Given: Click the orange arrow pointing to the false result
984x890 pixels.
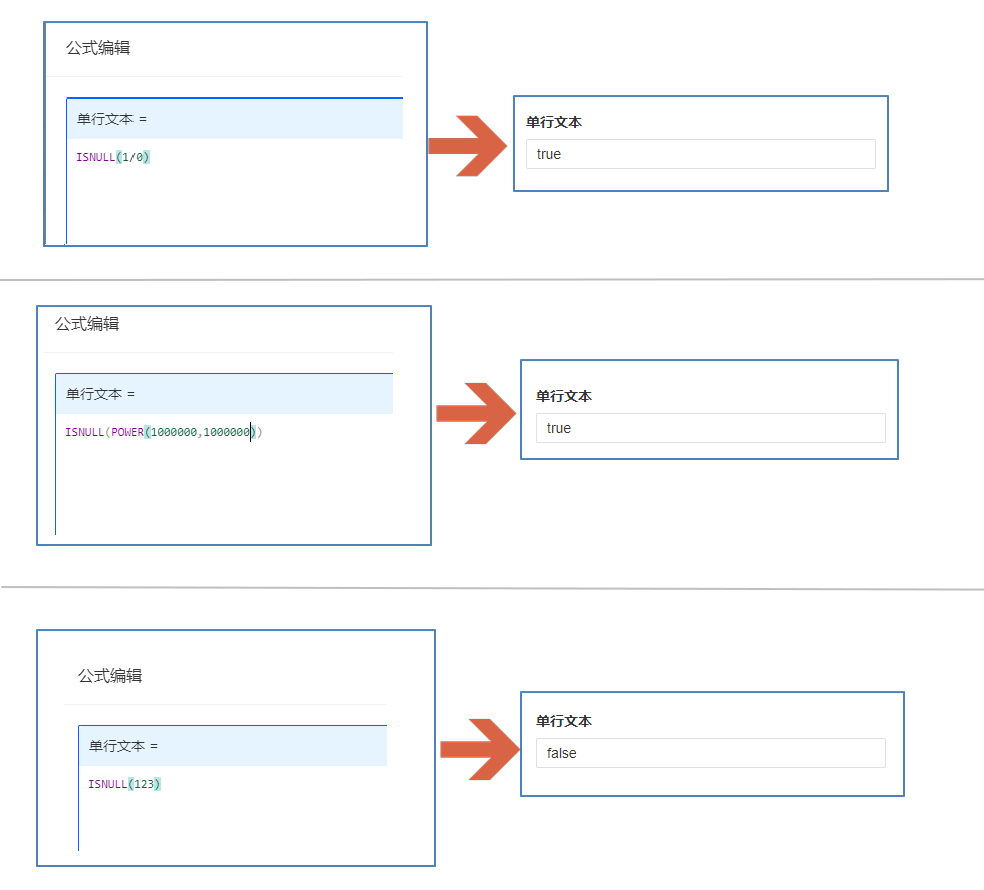Looking at the screenshot, I should tap(478, 748).
